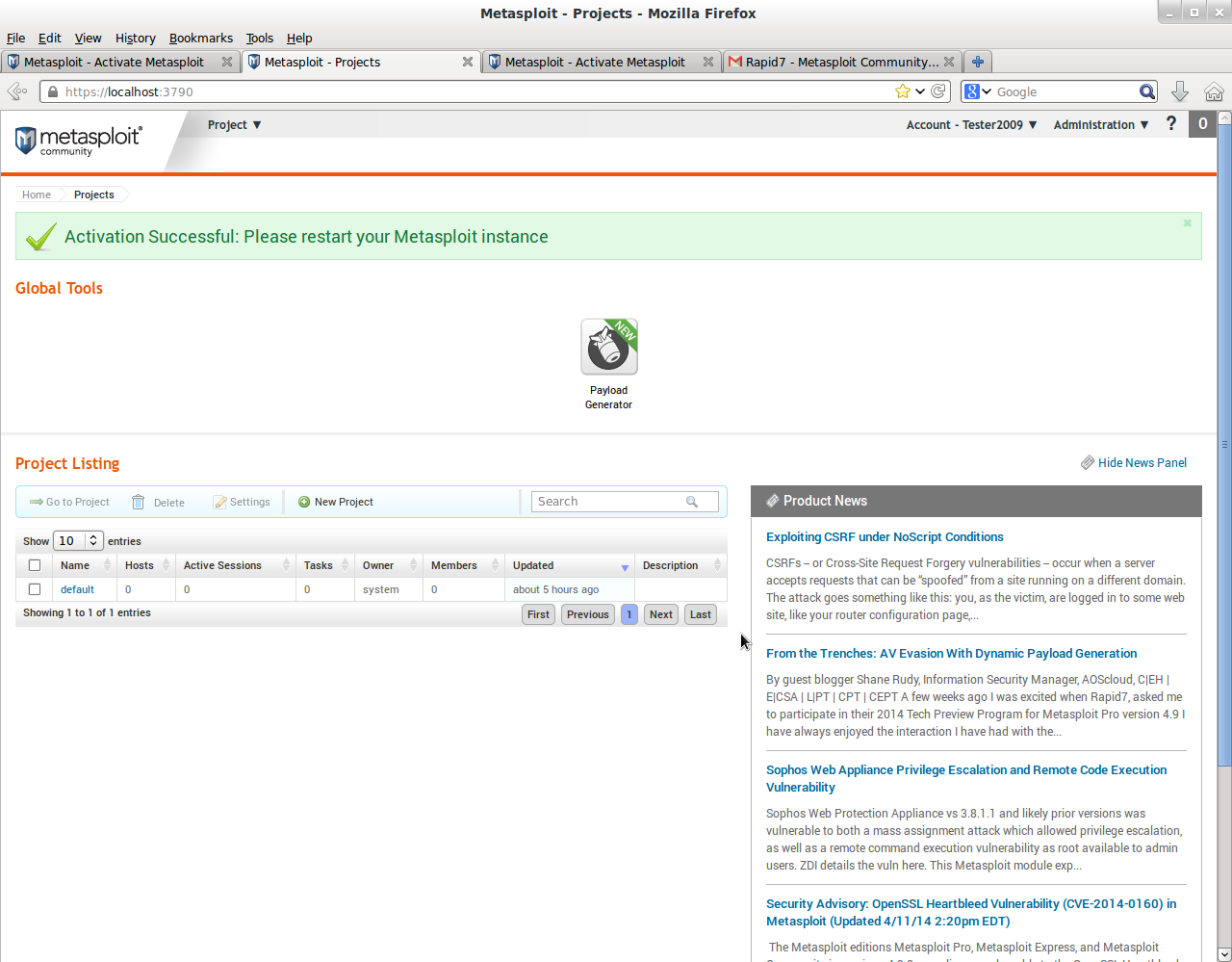The image size is (1232, 962).
Task: Open the Tools menu
Action: tap(260, 38)
